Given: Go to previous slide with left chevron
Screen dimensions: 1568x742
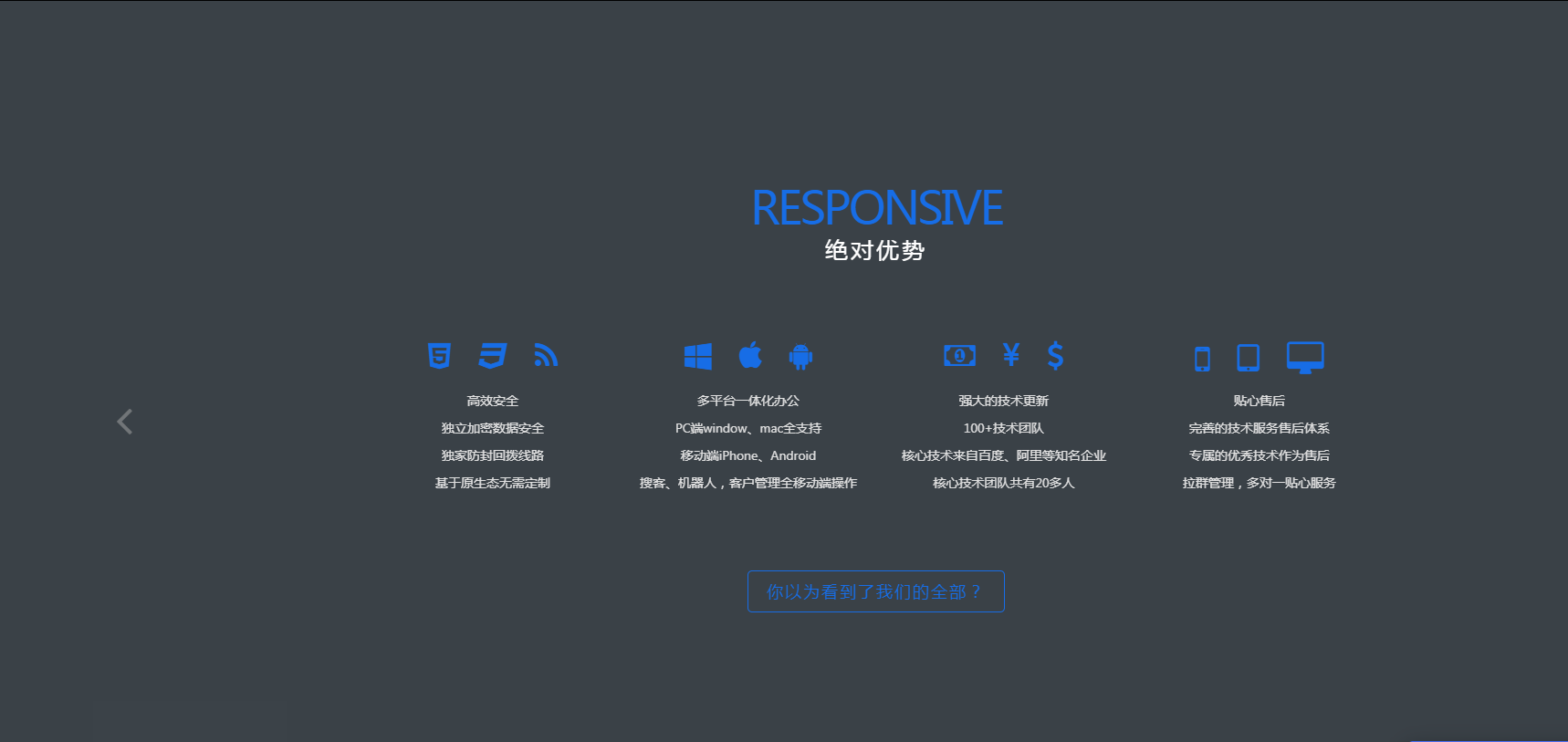Looking at the screenshot, I should (125, 422).
